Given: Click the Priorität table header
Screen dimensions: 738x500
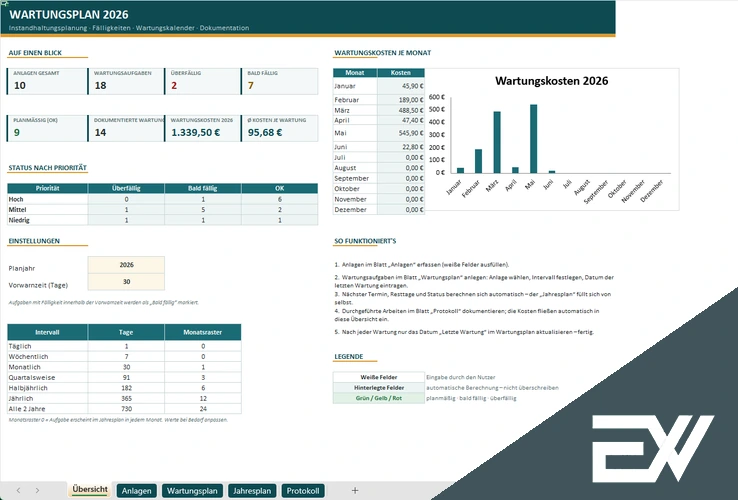Looking at the screenshot, I should pyautogui.click(x=48, y=188).
